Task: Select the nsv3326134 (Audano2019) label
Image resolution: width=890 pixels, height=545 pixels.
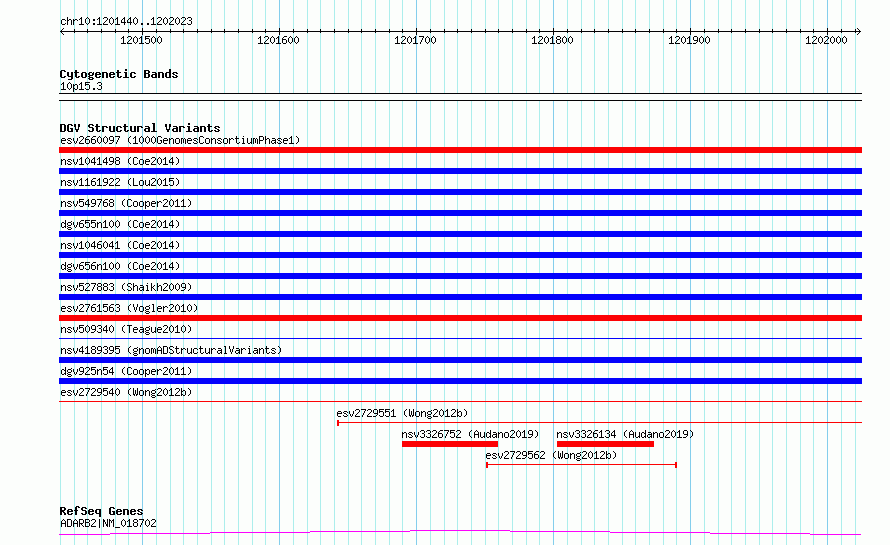Action: coord(625,434)
